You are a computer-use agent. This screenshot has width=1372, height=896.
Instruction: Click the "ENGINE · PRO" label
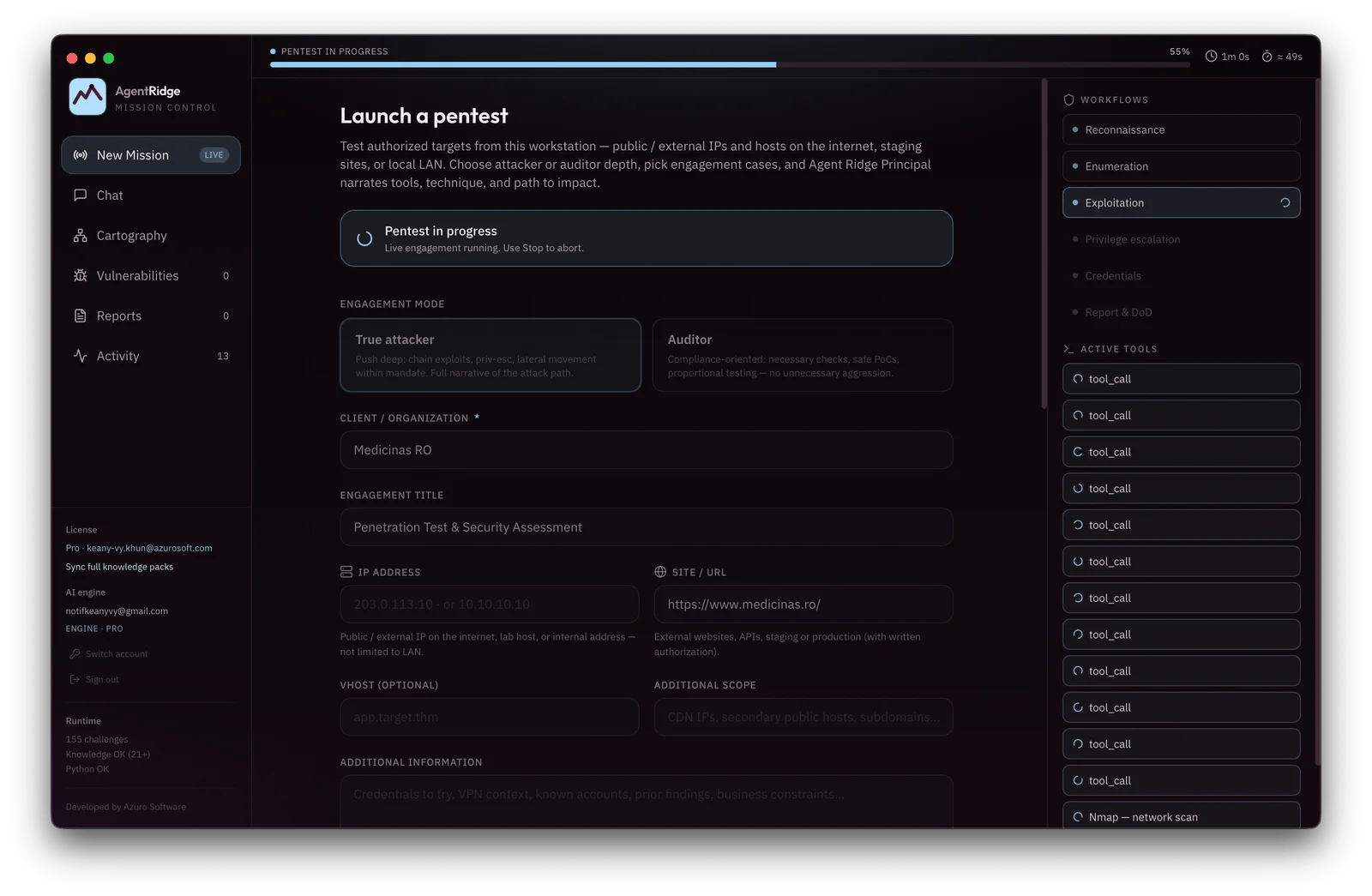click(x=94, y=629)
